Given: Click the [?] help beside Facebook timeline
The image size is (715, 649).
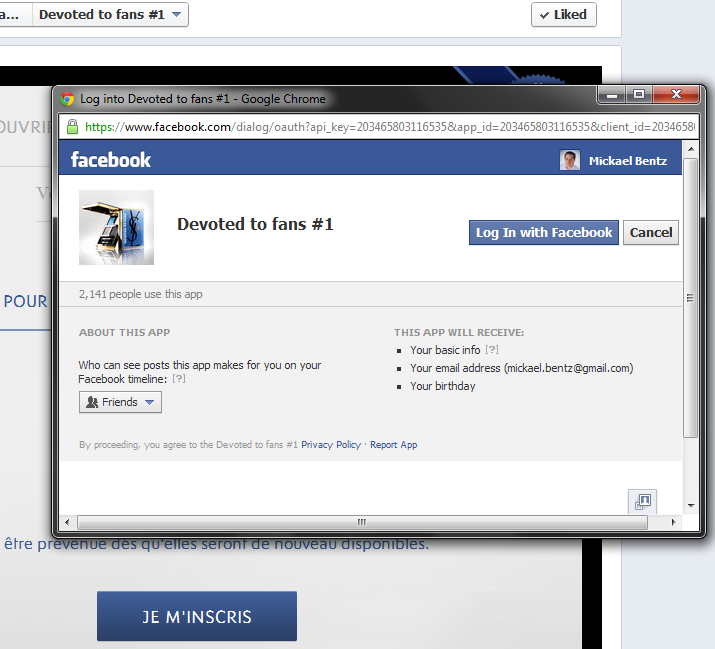Looking at the screenshot, I should [179, 379].
